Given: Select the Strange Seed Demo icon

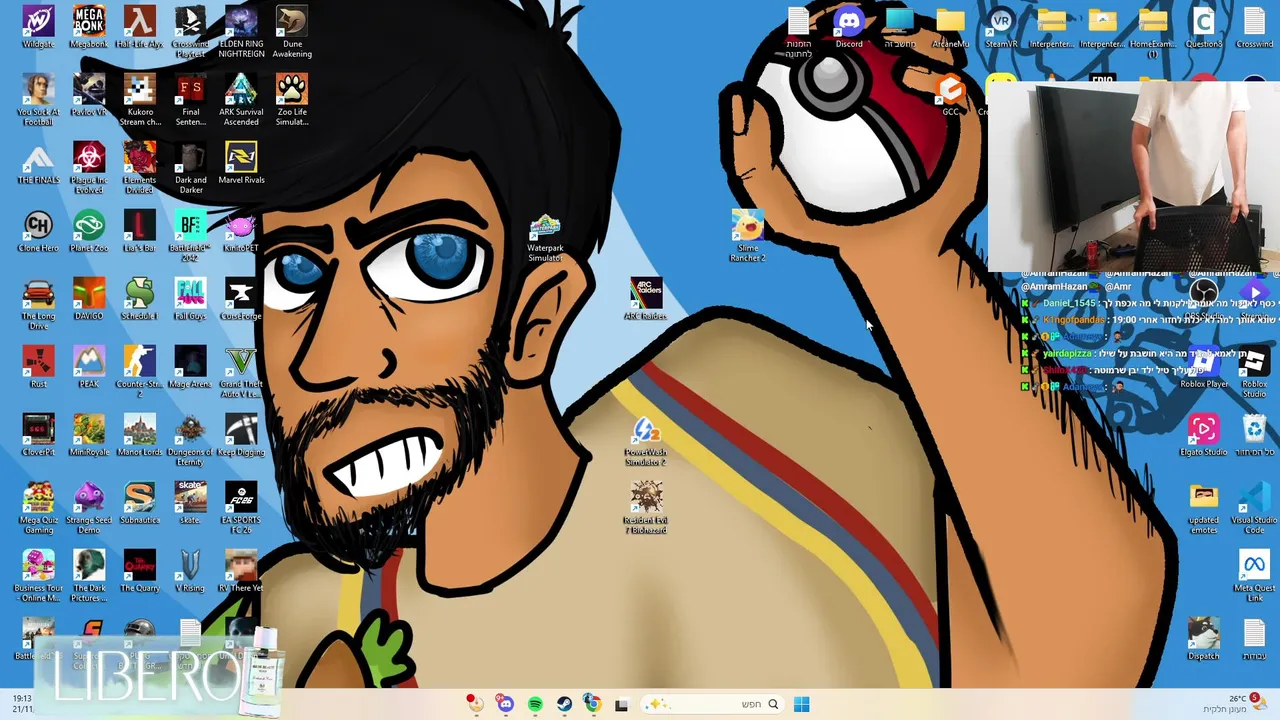Looking at the screenshot, I should (89, 508).
